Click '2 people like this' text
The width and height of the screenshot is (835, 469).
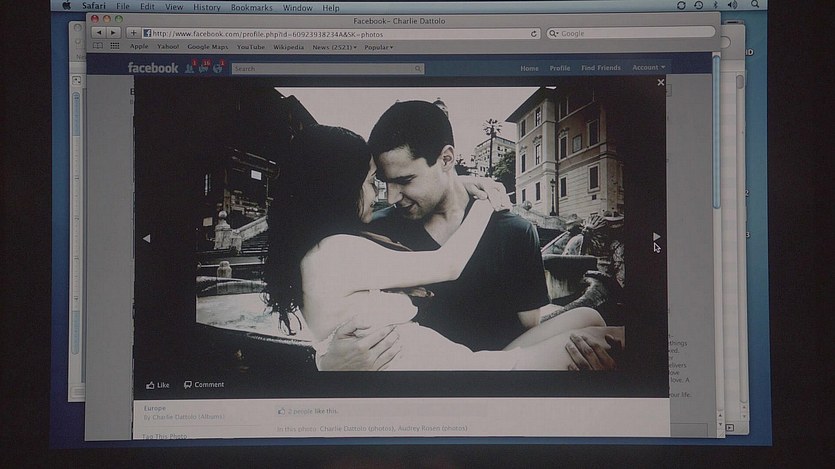[x=313, y=411]
